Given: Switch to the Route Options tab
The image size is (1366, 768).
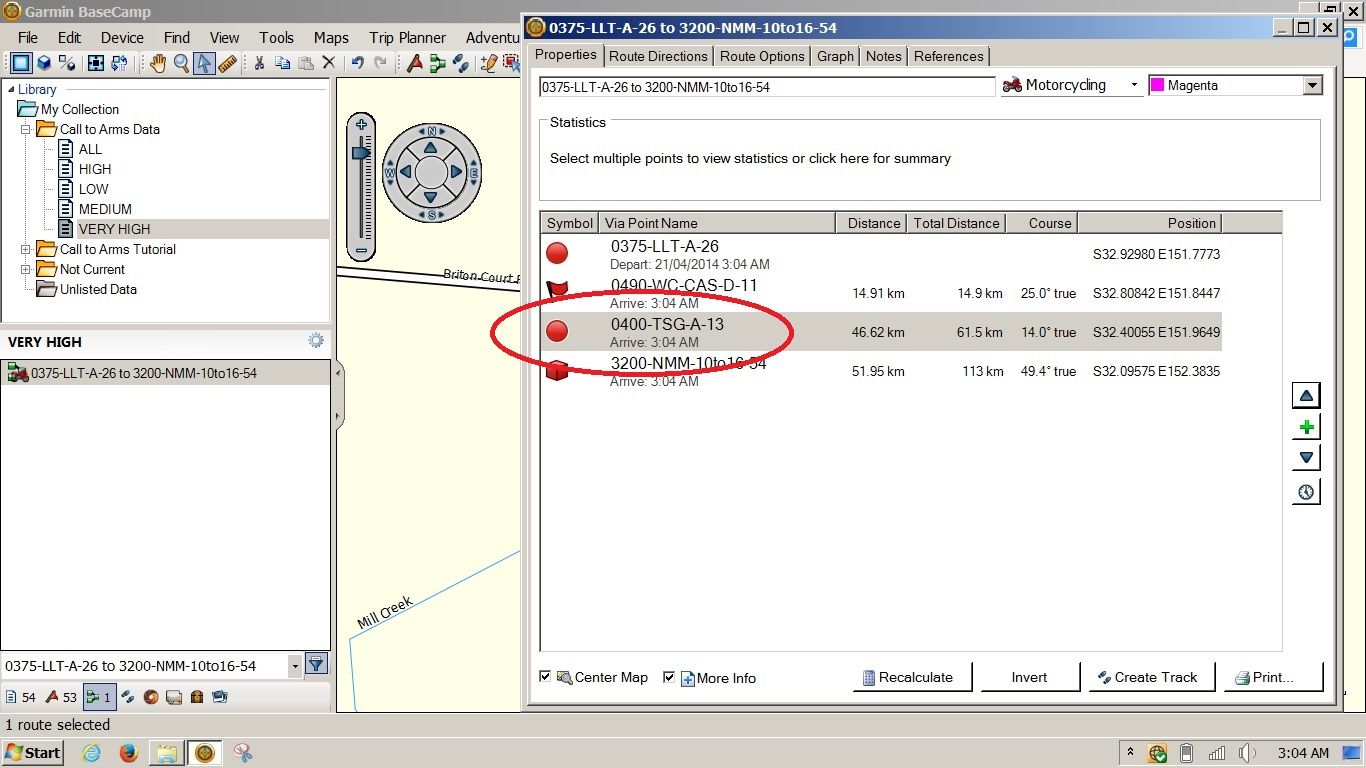Looking at the screenshot, I should pos(762,56).
